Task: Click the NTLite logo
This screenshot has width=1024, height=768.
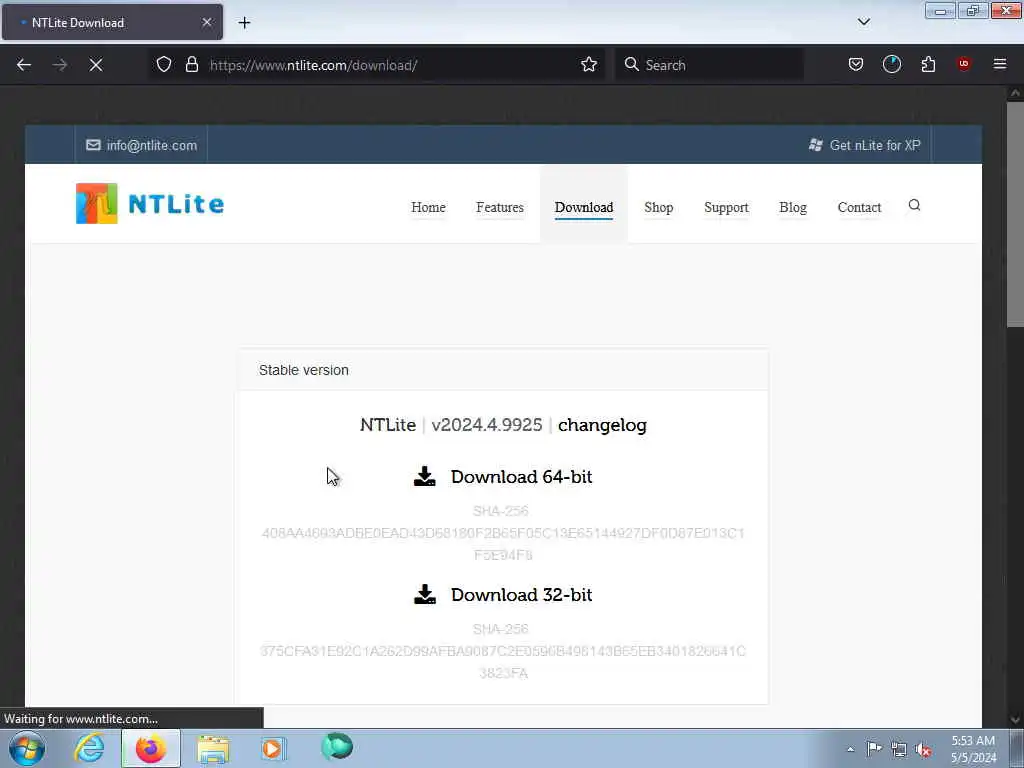Action: (x=150, y=204)
